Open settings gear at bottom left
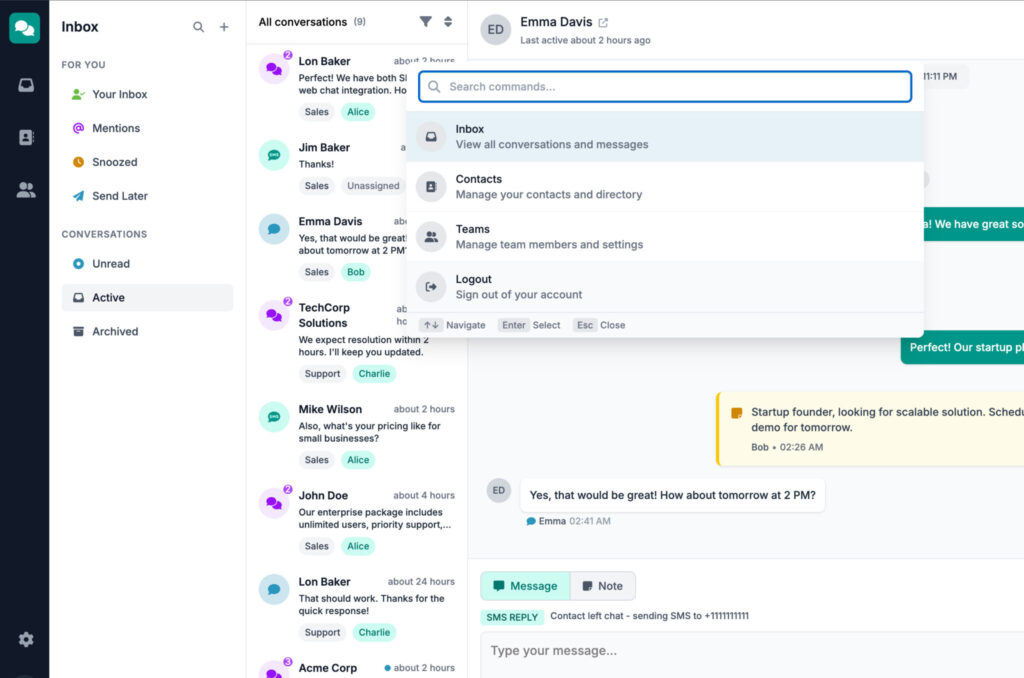The image size is (1024, 678). (x=25, y=639)
